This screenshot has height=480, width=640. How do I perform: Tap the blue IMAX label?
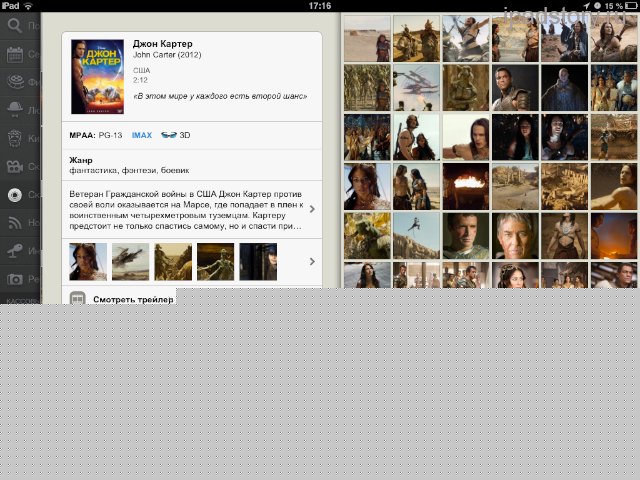point(142,135)
